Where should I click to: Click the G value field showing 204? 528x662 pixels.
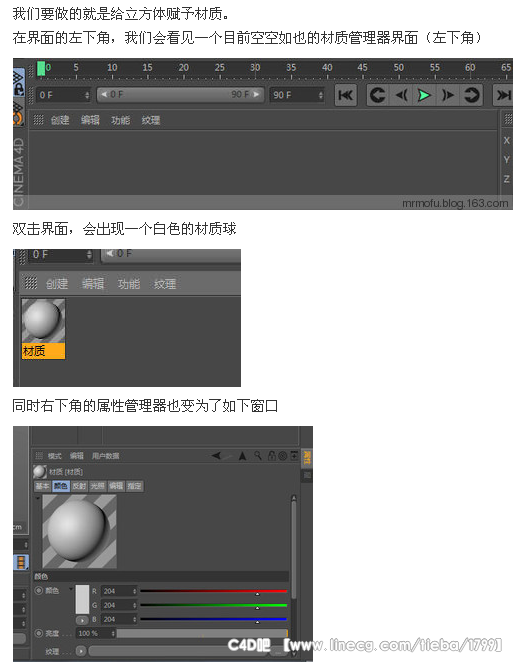[x=117, y=605]
